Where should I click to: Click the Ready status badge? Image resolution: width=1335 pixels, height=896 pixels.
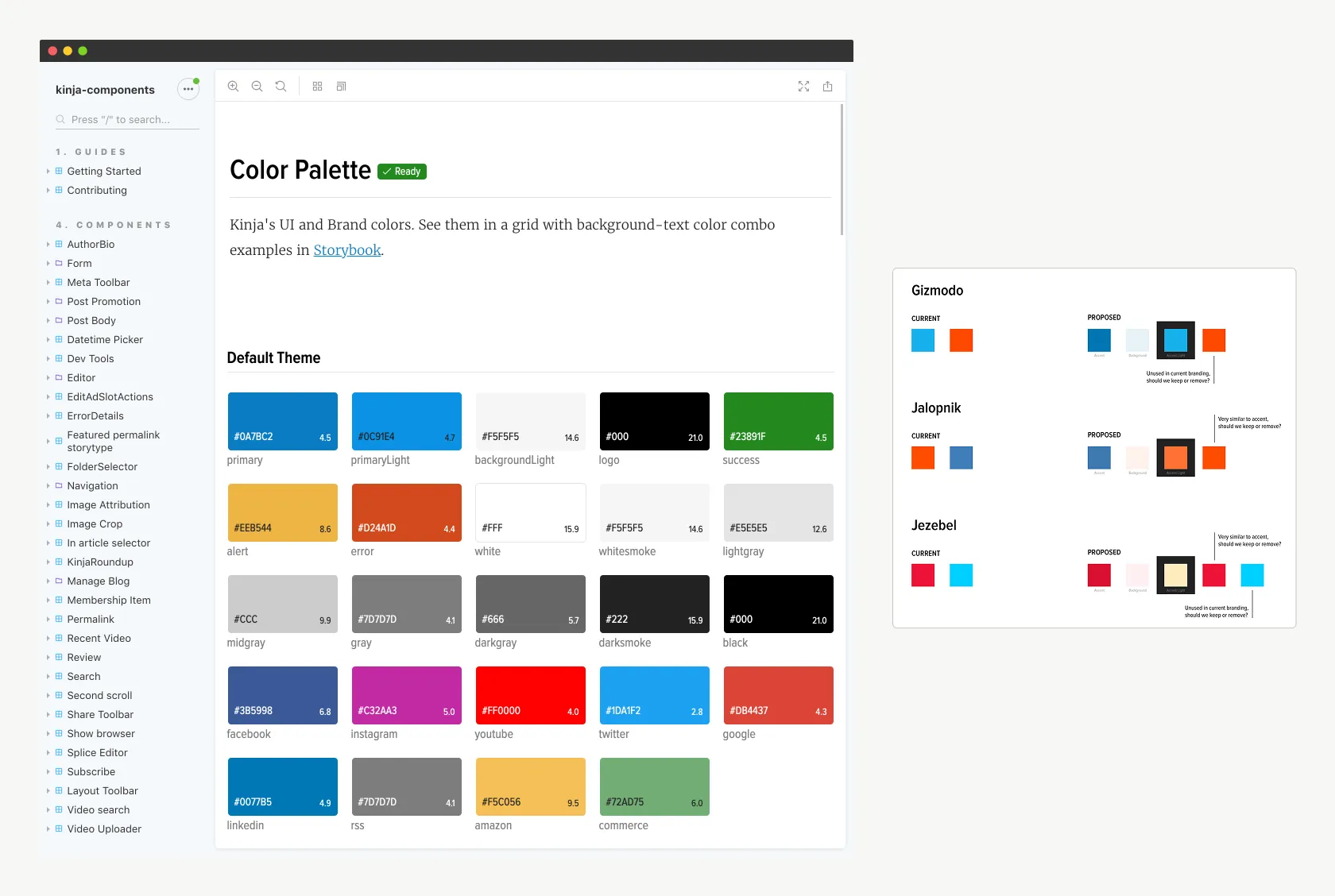tap(402, 172)
